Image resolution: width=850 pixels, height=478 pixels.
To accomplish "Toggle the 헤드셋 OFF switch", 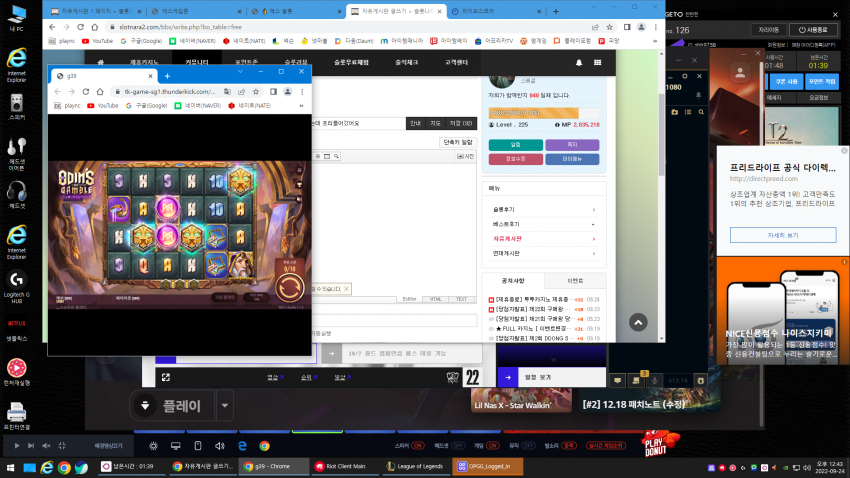I will [458, 445].
